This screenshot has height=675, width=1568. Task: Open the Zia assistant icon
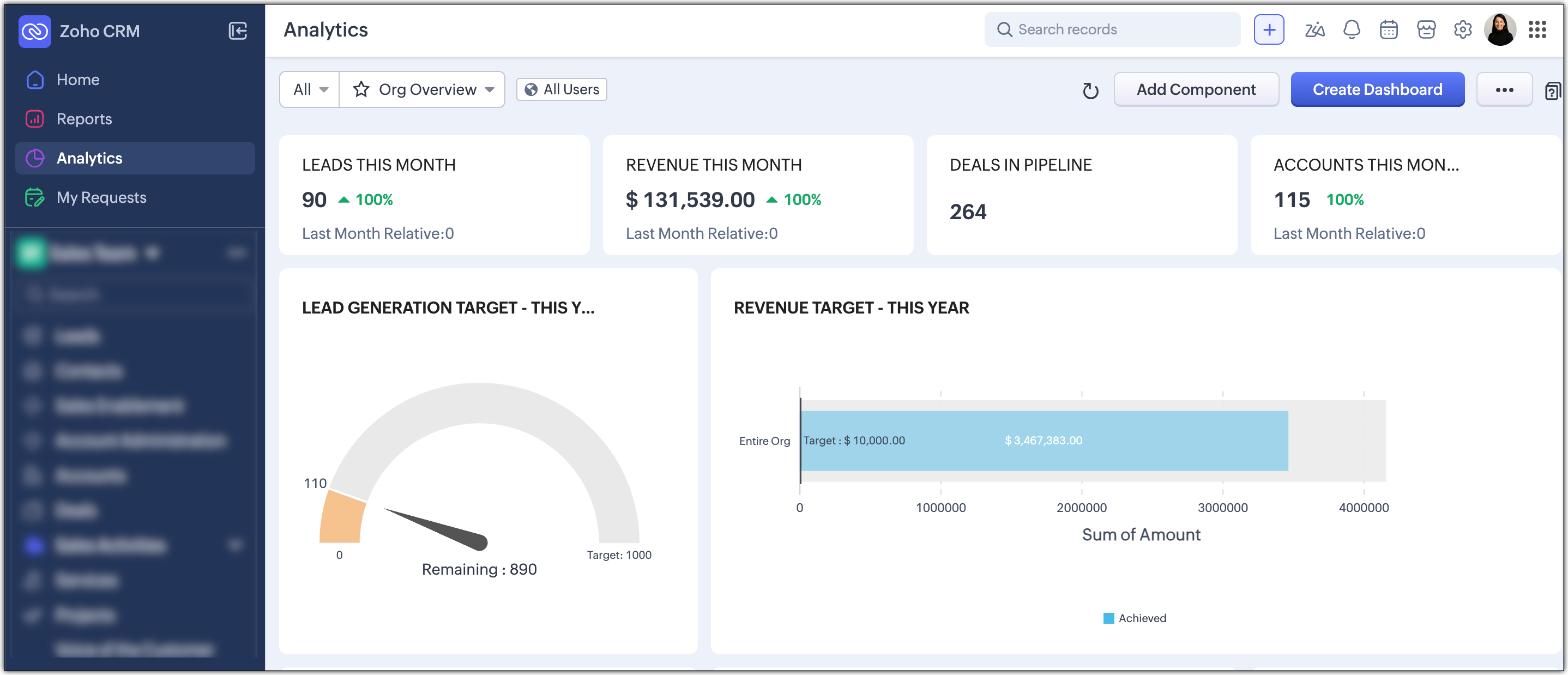point(1314,29)
